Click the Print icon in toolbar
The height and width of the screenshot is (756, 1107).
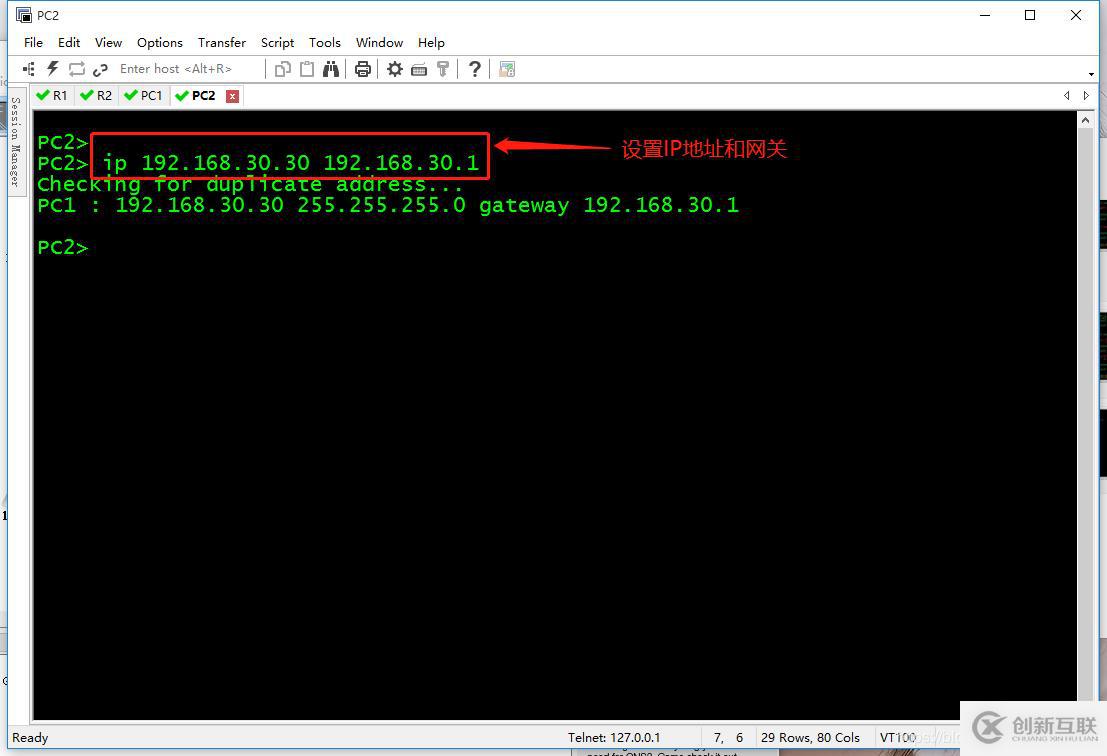click(363, 69)
